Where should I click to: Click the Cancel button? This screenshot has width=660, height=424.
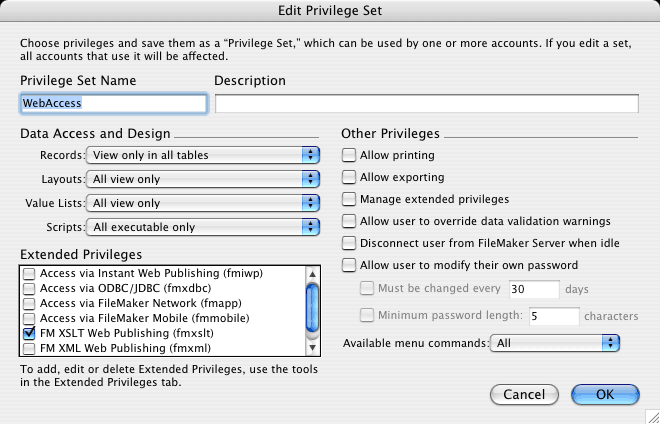pyautogui.click(x=524, y=395)
